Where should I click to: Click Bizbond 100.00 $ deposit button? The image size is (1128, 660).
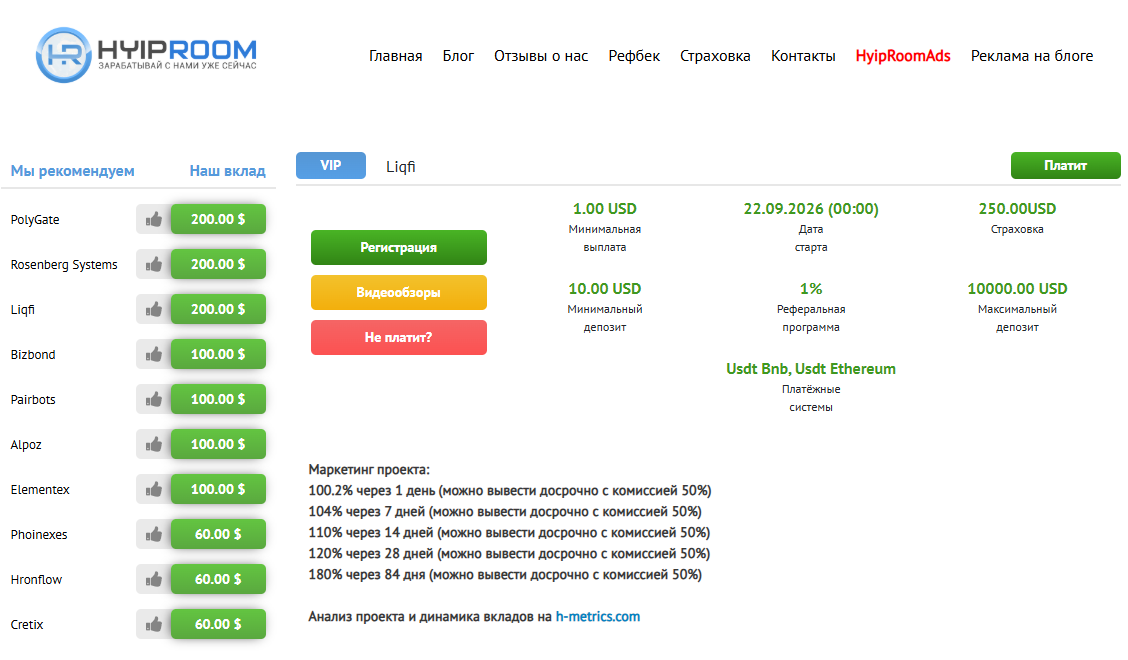coord(218,355)
